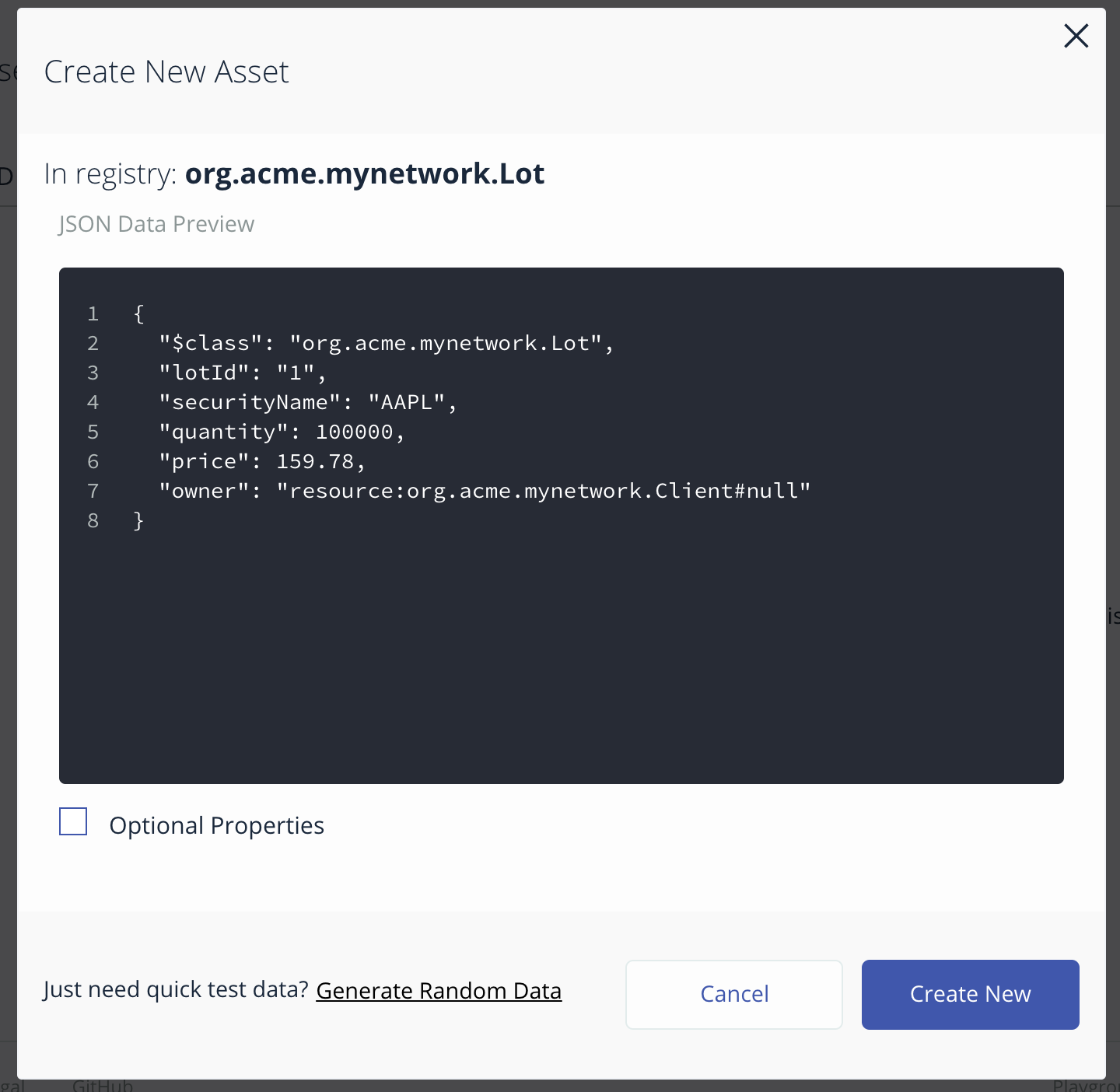The image size is (1120, 1092).
Task: Click the "price" 159.78 line
Action: pyautogui.click(x=261, y=462)
